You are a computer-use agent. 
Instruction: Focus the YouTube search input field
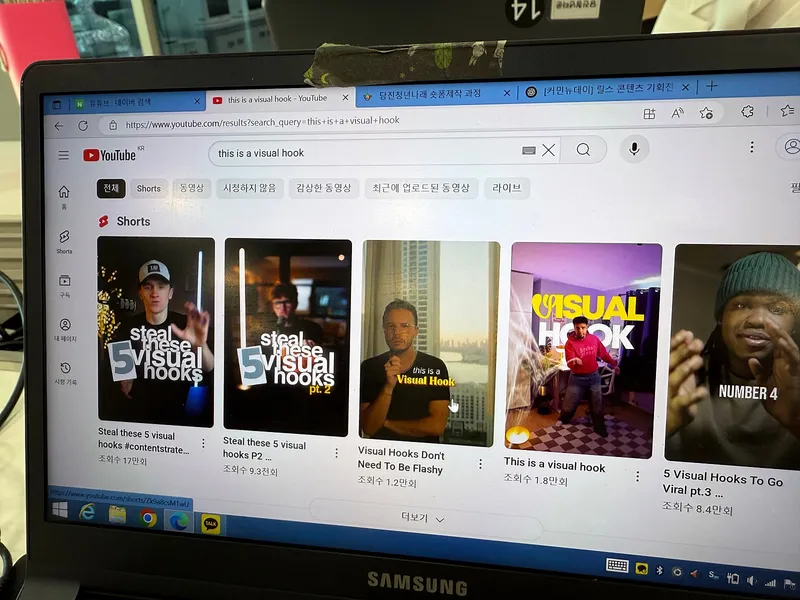pyautogui.click(x=365, y=152)
